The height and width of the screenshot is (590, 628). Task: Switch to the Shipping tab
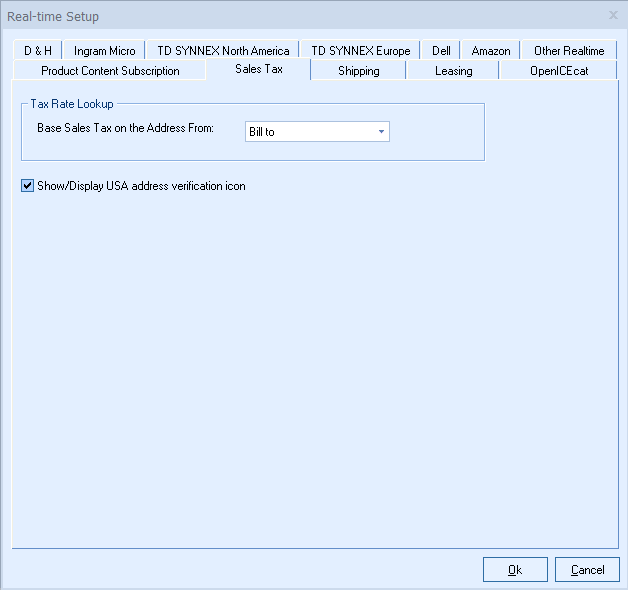pyautogui.click(x=358, y=71)
